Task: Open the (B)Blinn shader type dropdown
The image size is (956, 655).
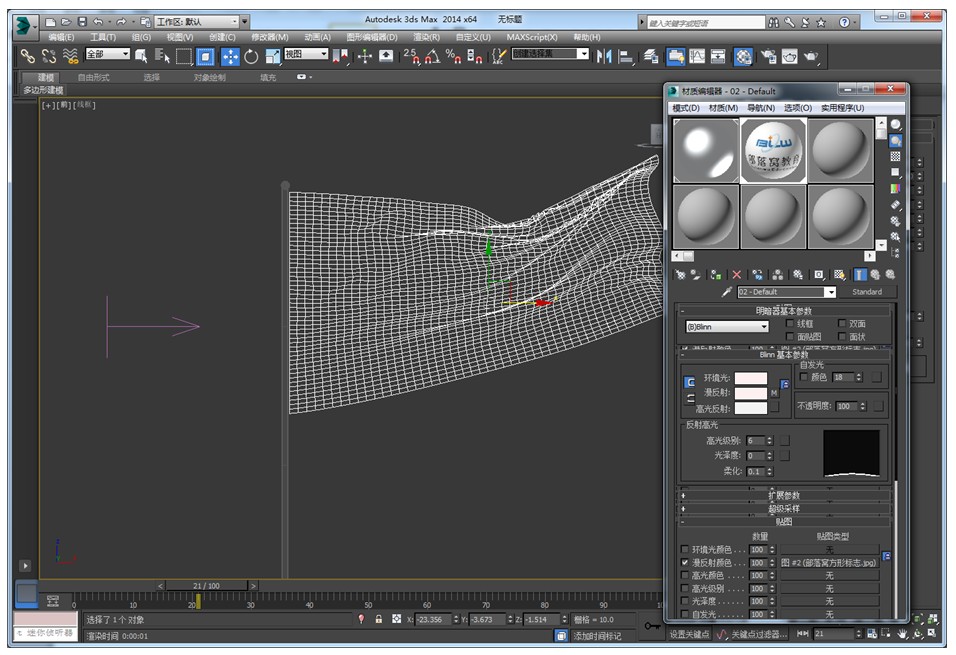Action: pos(727,327)
